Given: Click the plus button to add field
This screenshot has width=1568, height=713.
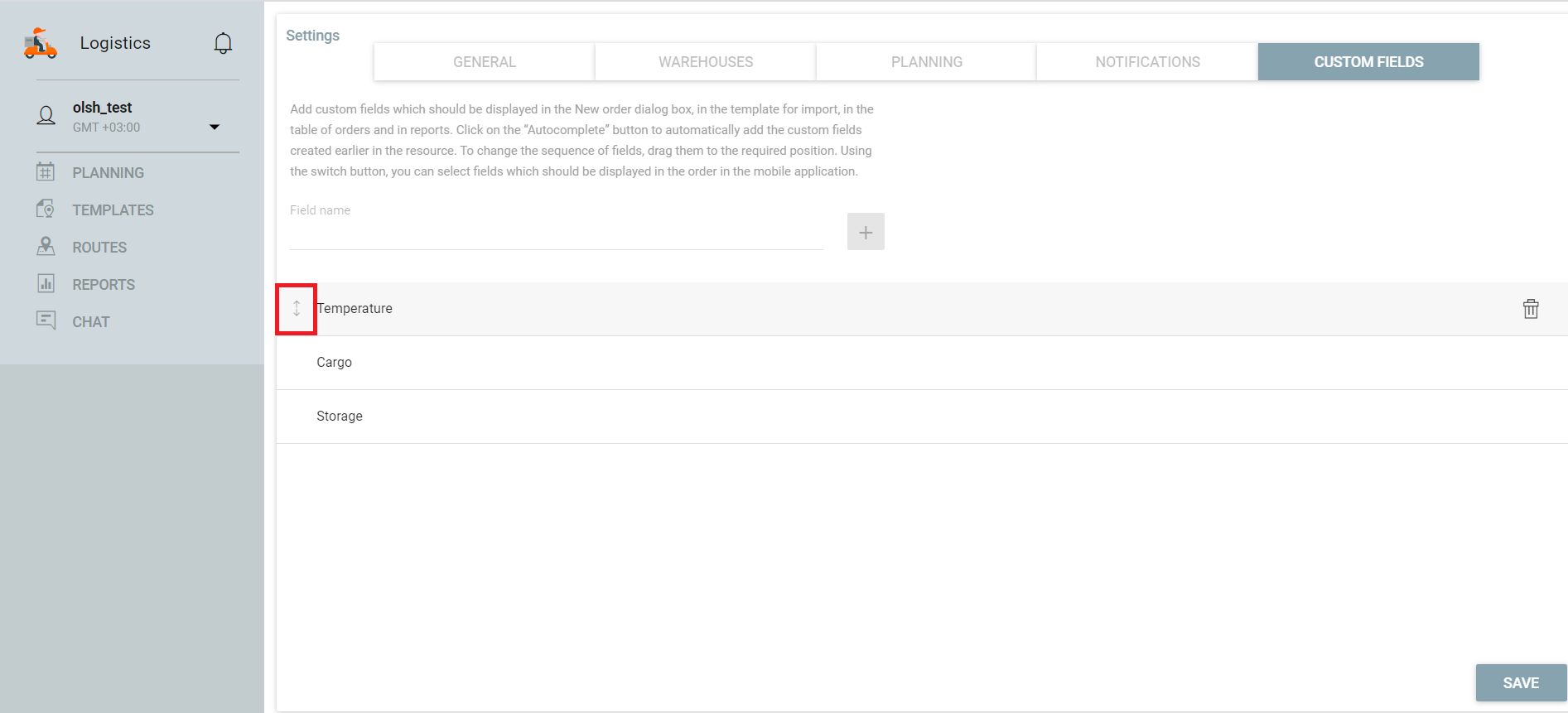Looking at the screenshot, I should click(x=865, y=232).
